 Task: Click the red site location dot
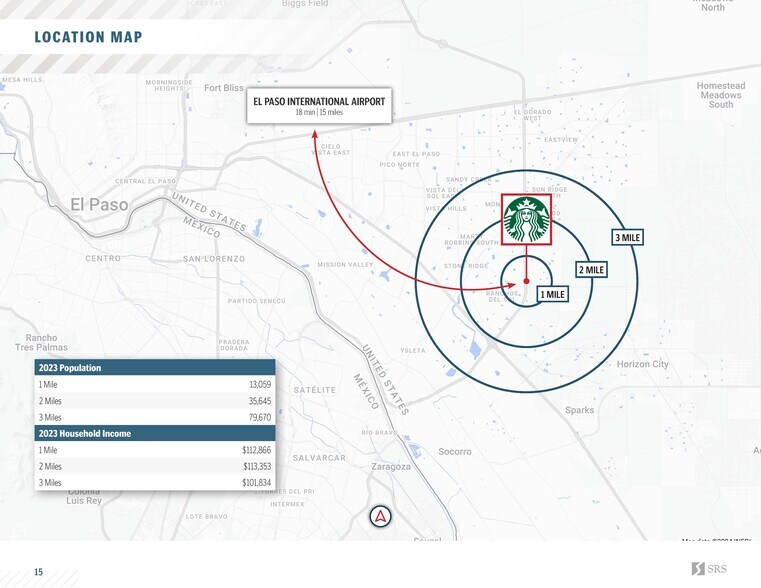click(526, 282)
